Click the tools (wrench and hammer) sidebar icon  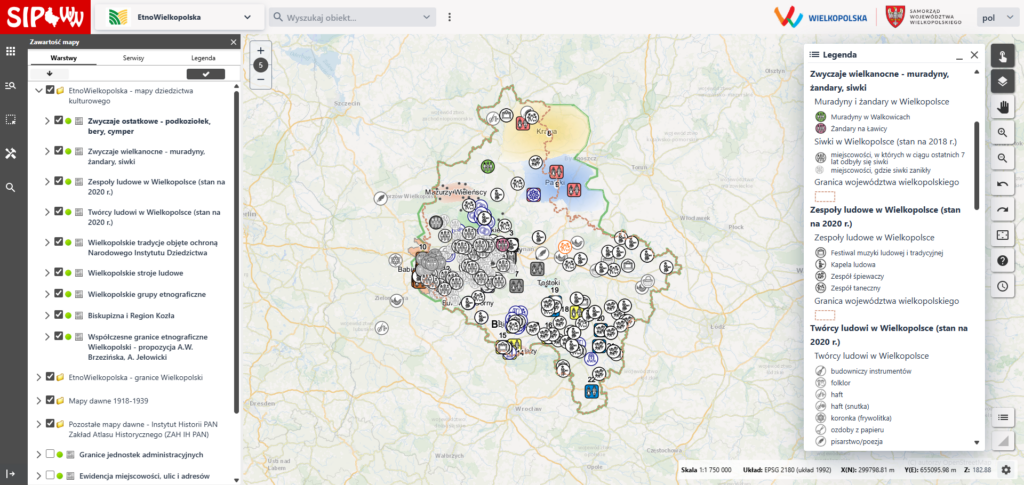click(x=11, y=153)
